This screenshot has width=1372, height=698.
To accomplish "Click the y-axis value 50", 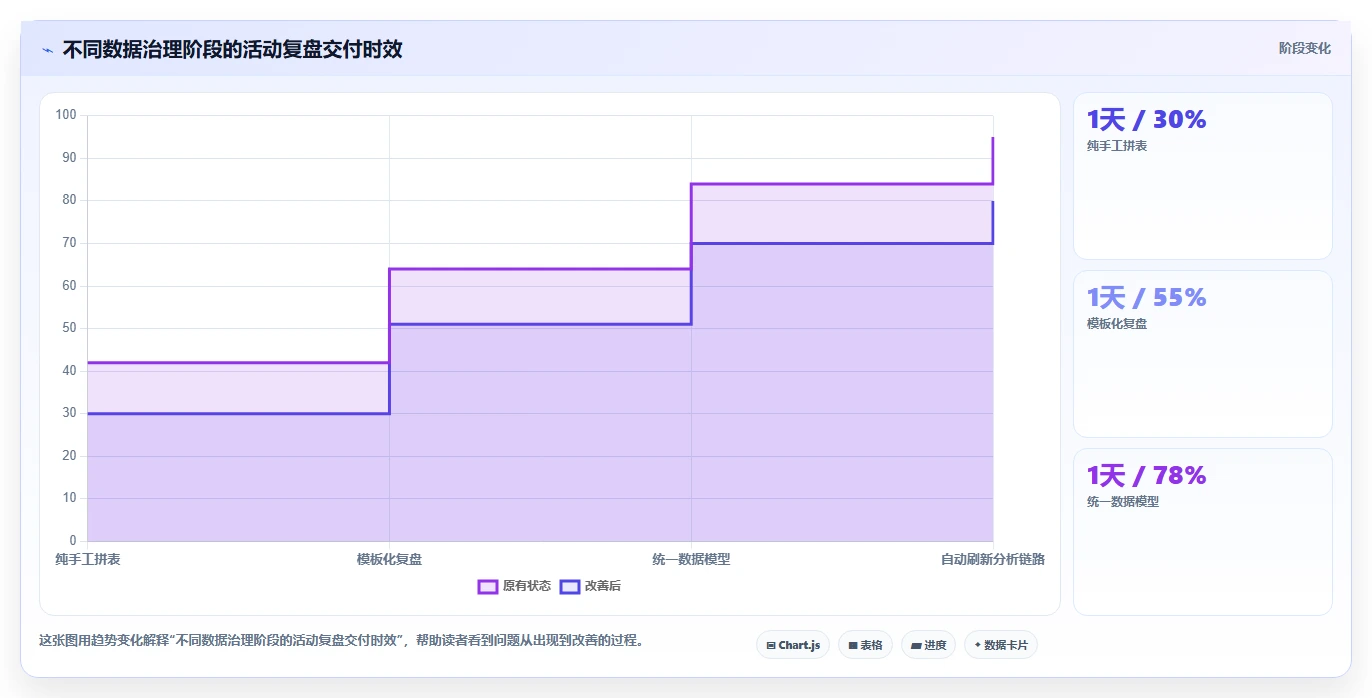I will (x=69, y=328).
